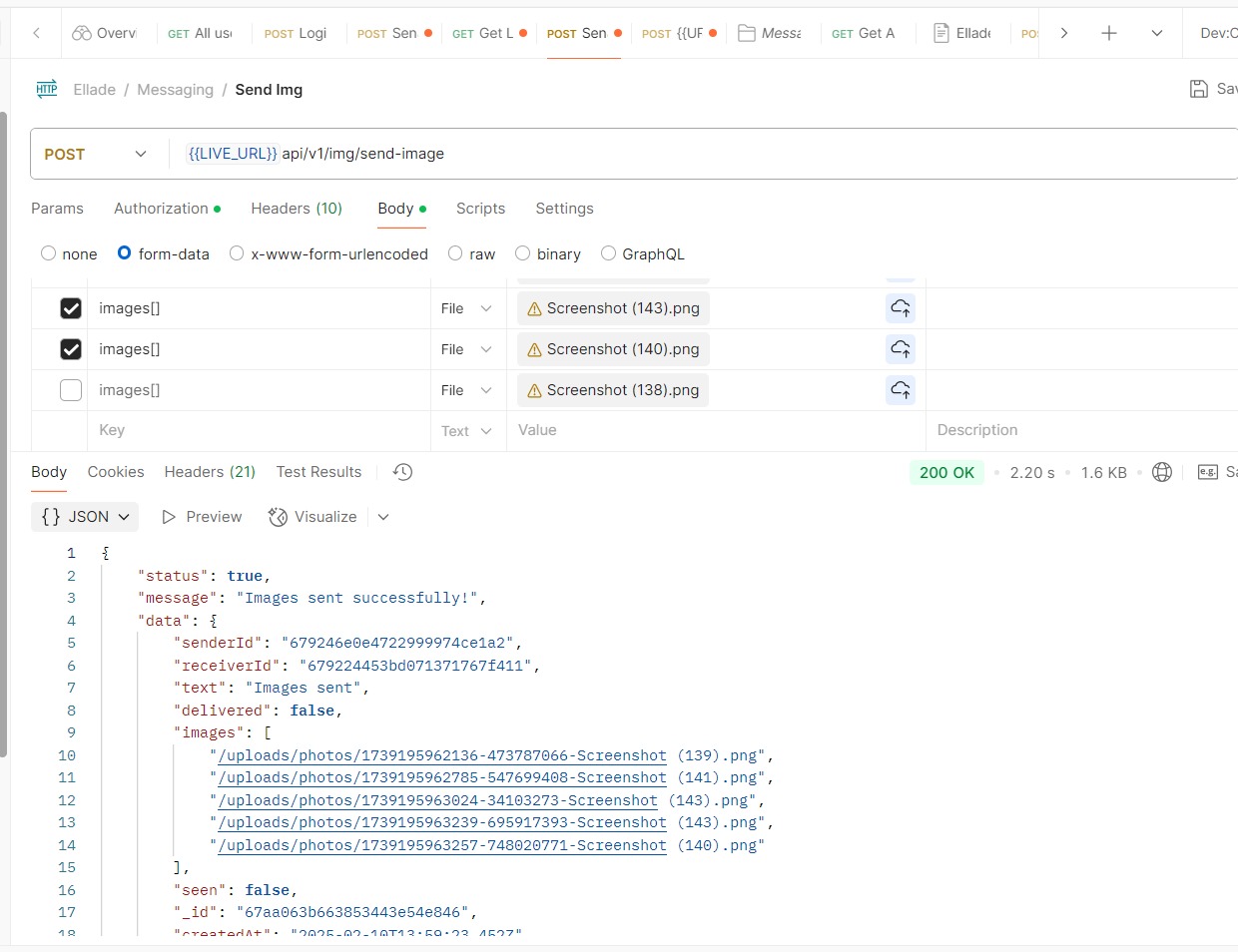The image size is (1238, 952).
Task: Click the Save icon at top right
Action: [1199, 89]
